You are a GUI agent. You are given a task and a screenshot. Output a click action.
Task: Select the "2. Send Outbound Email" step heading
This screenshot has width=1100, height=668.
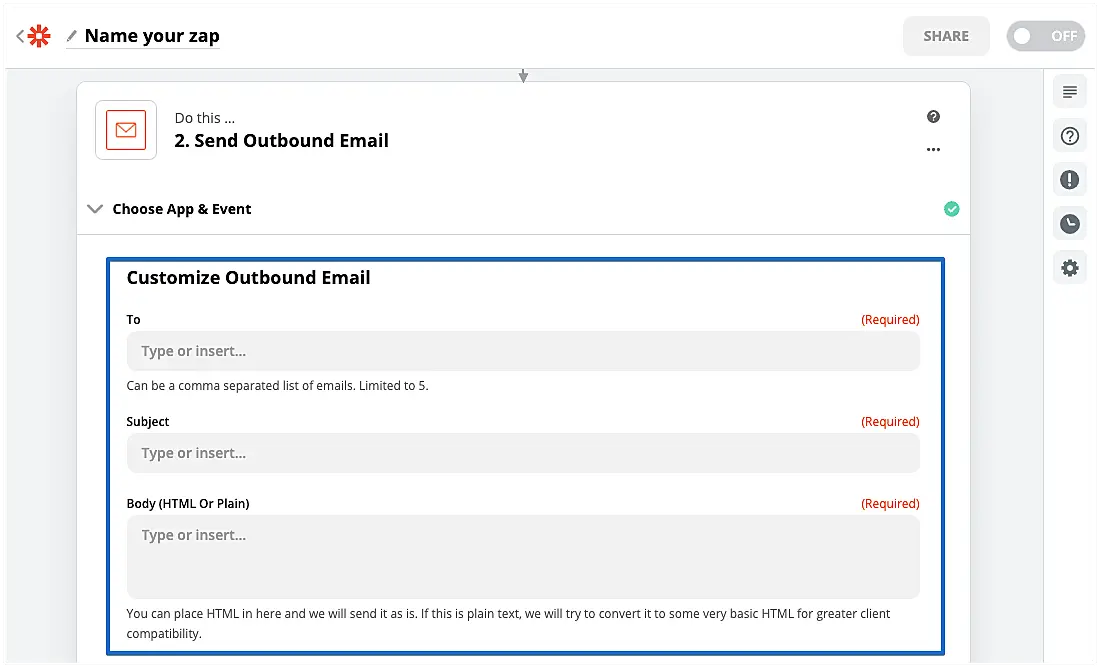pos(281,141)
